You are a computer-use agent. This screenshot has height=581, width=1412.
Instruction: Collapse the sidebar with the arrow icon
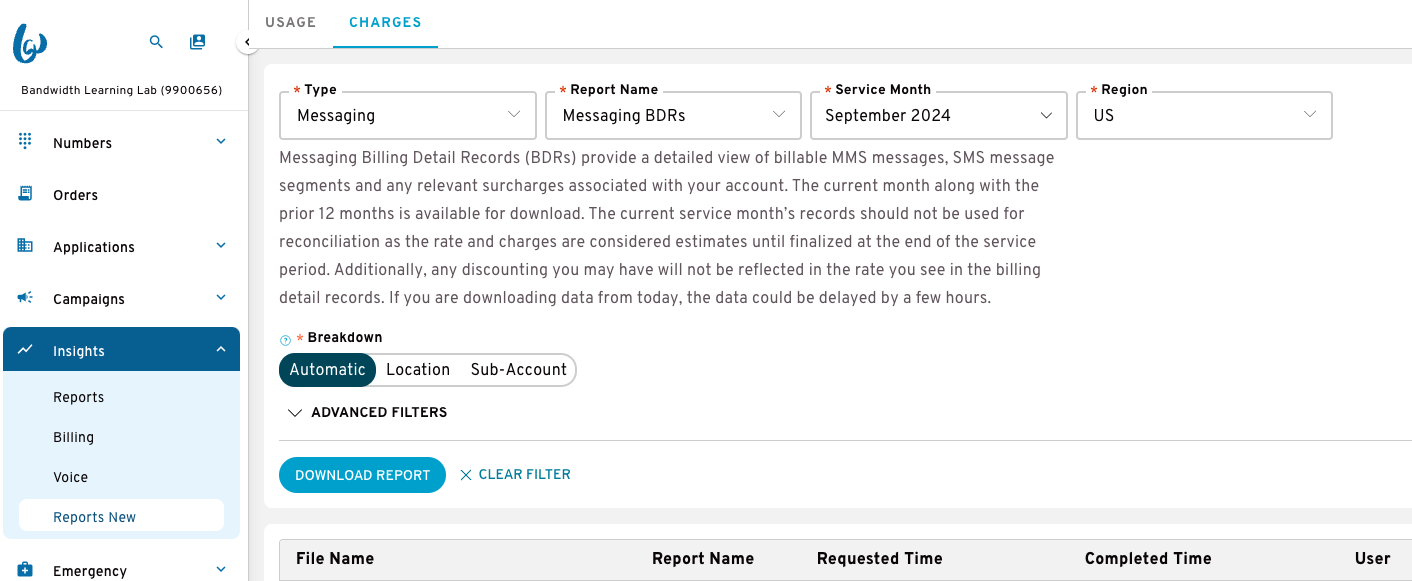click(x=246, y=42)
